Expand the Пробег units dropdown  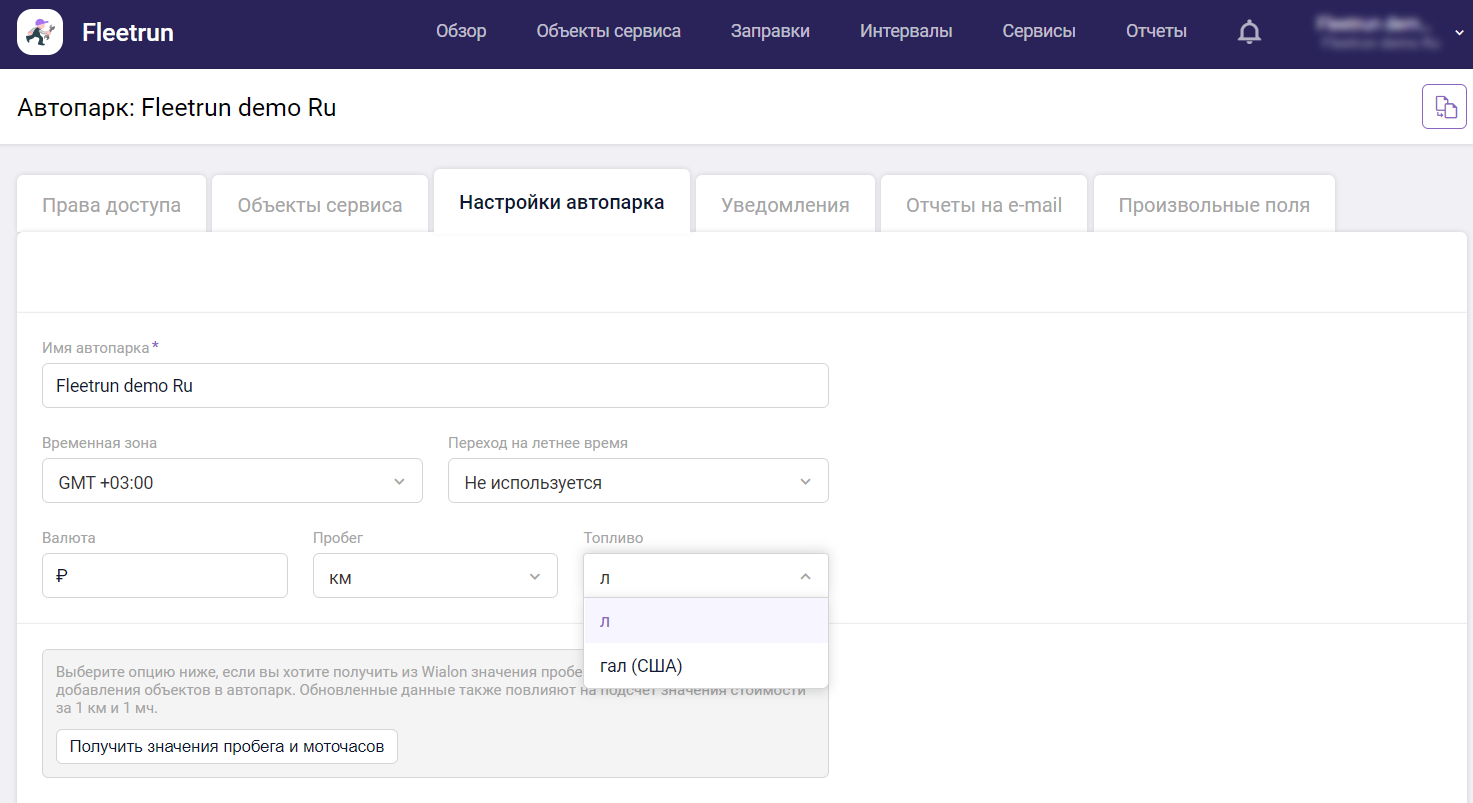(435, 576)
